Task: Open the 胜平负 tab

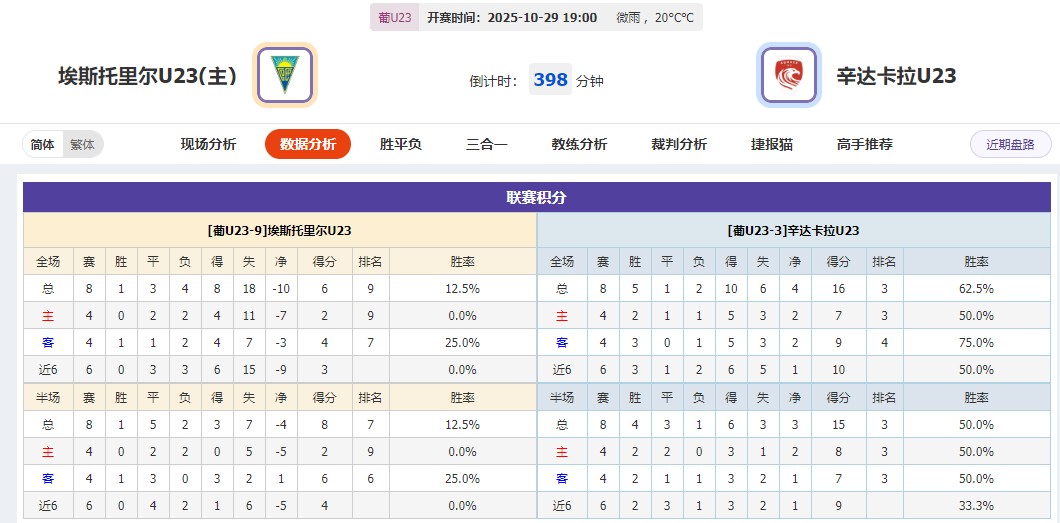Action: point(401,144)
